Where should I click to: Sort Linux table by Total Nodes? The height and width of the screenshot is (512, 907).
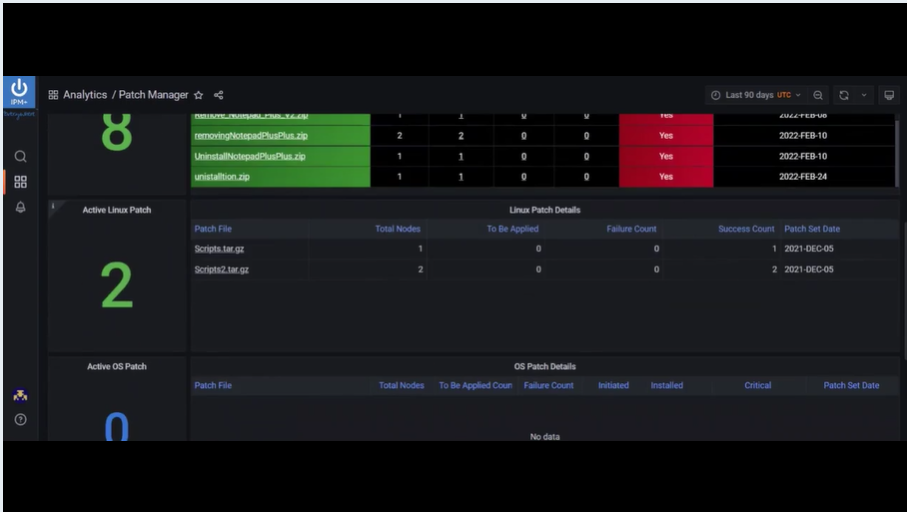tap(398, 229)
